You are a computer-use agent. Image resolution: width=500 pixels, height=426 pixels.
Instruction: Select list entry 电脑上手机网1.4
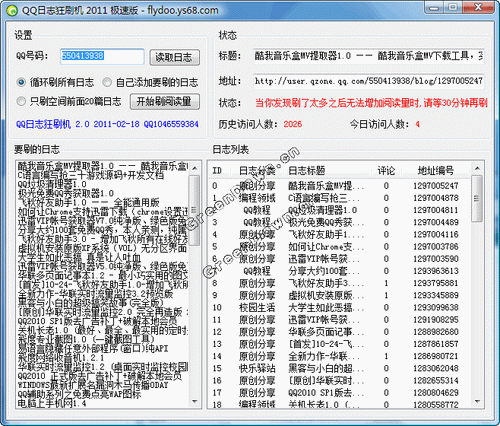click(52, 404)
